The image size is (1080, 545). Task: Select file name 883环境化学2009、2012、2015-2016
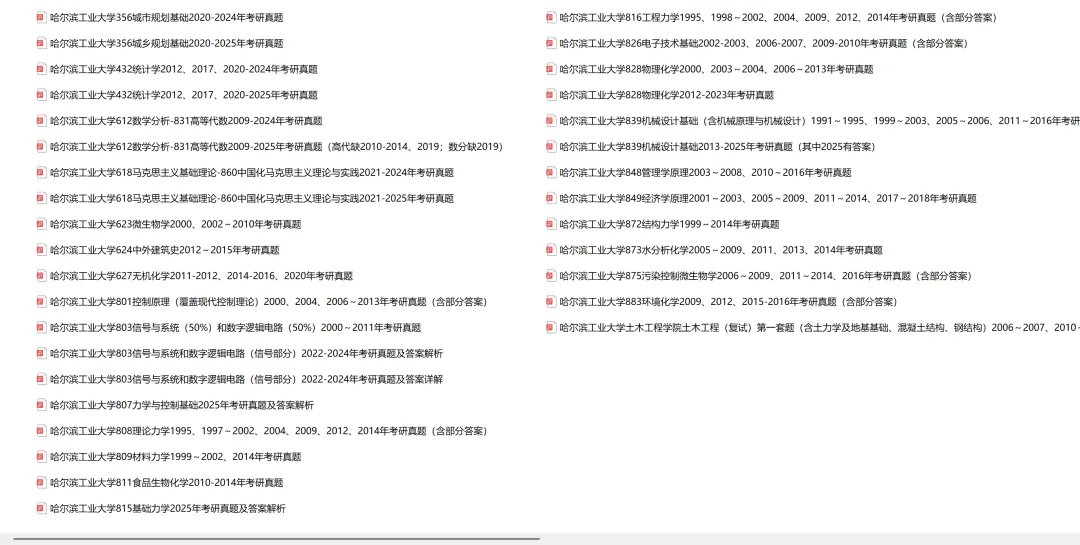coord(729,302)
